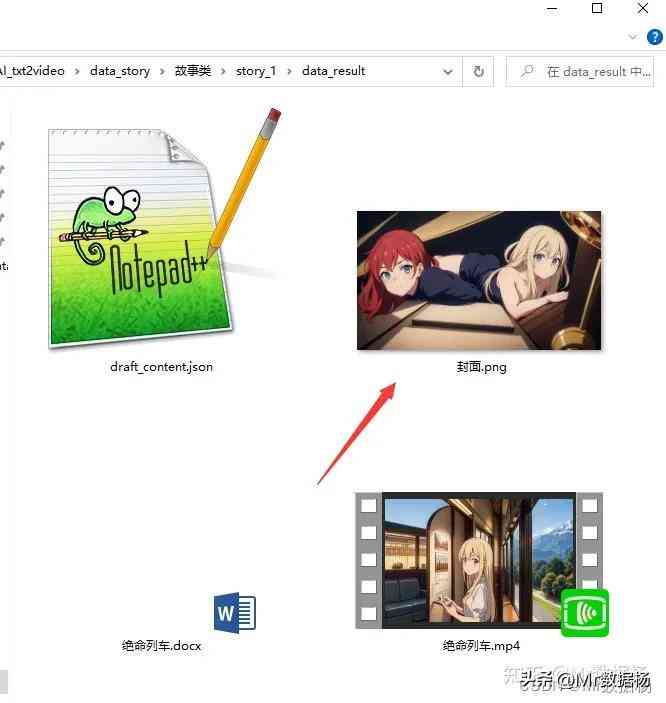Click the search box for data_result
The image size is (666, 703).
tap(580, 71)
